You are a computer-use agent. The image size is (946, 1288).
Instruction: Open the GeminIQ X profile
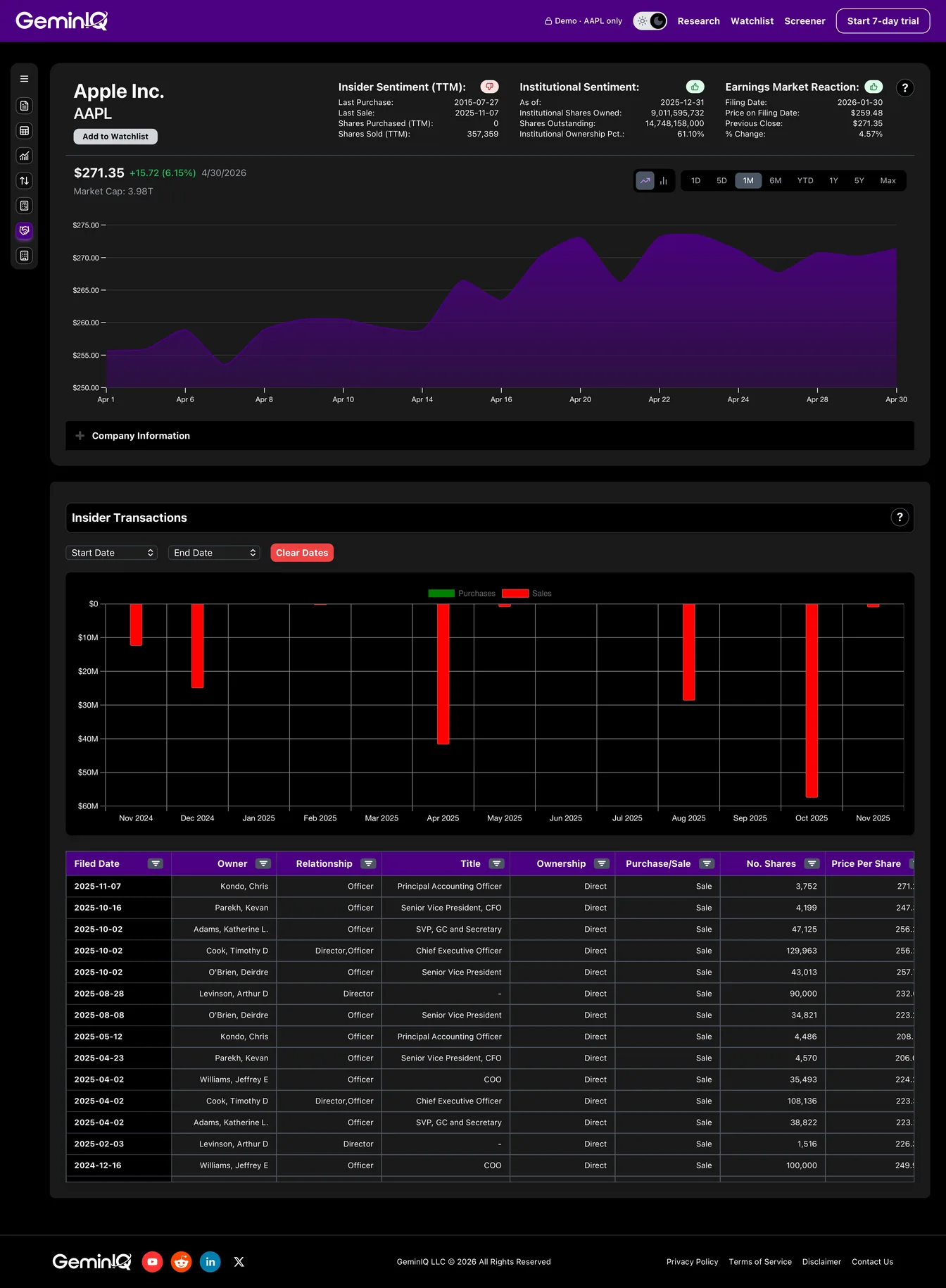239,1262
